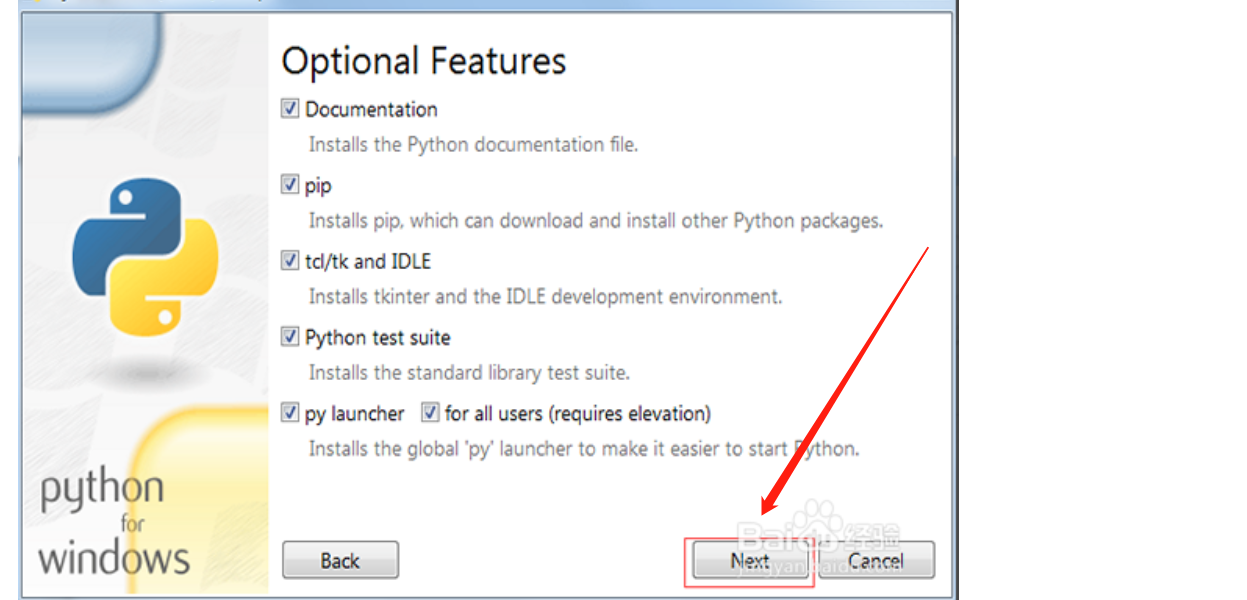
Task: Toggle the Python test suite checkbox
Action: click(290, 337)
